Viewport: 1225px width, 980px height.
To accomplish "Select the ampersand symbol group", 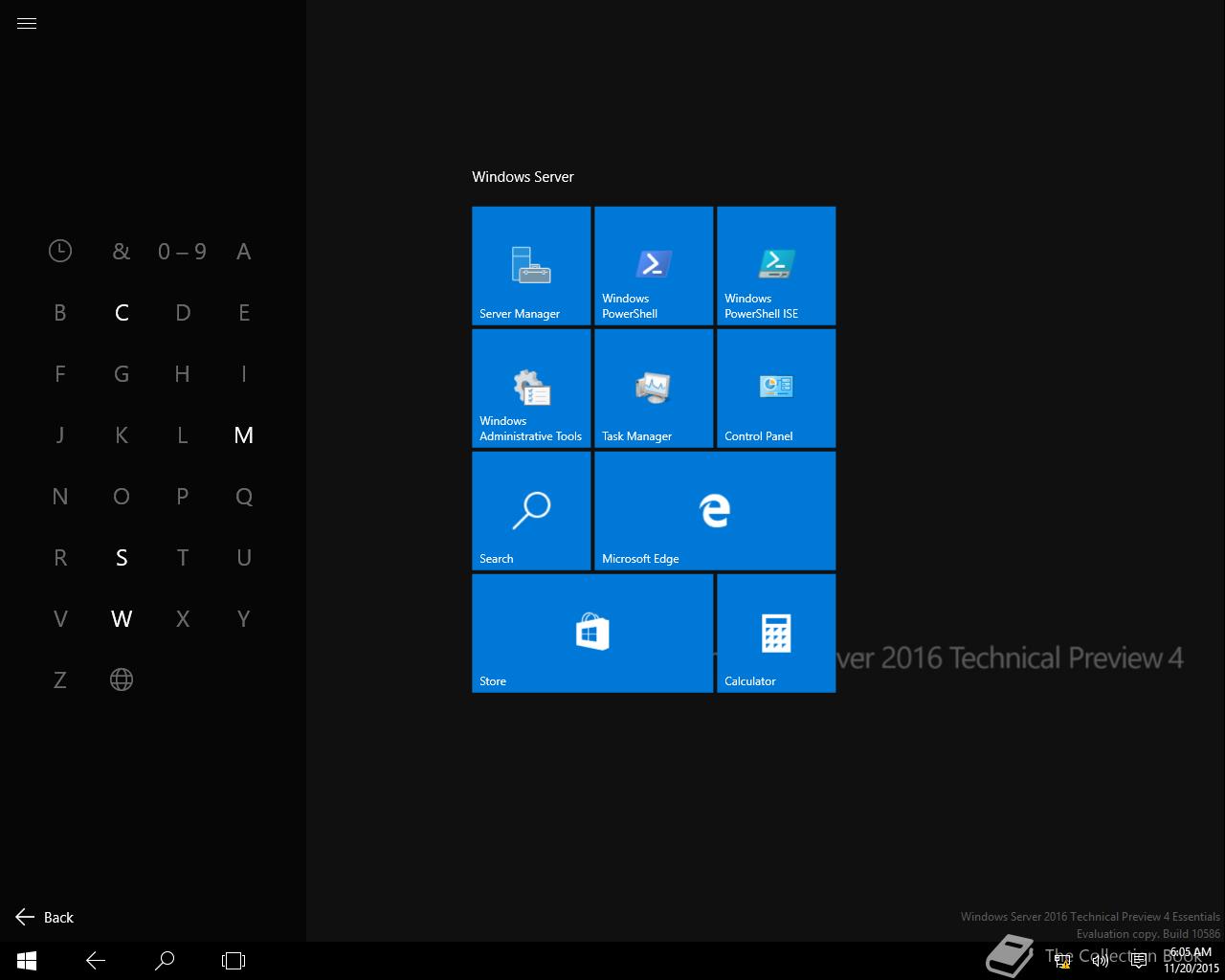I will 122,251.
